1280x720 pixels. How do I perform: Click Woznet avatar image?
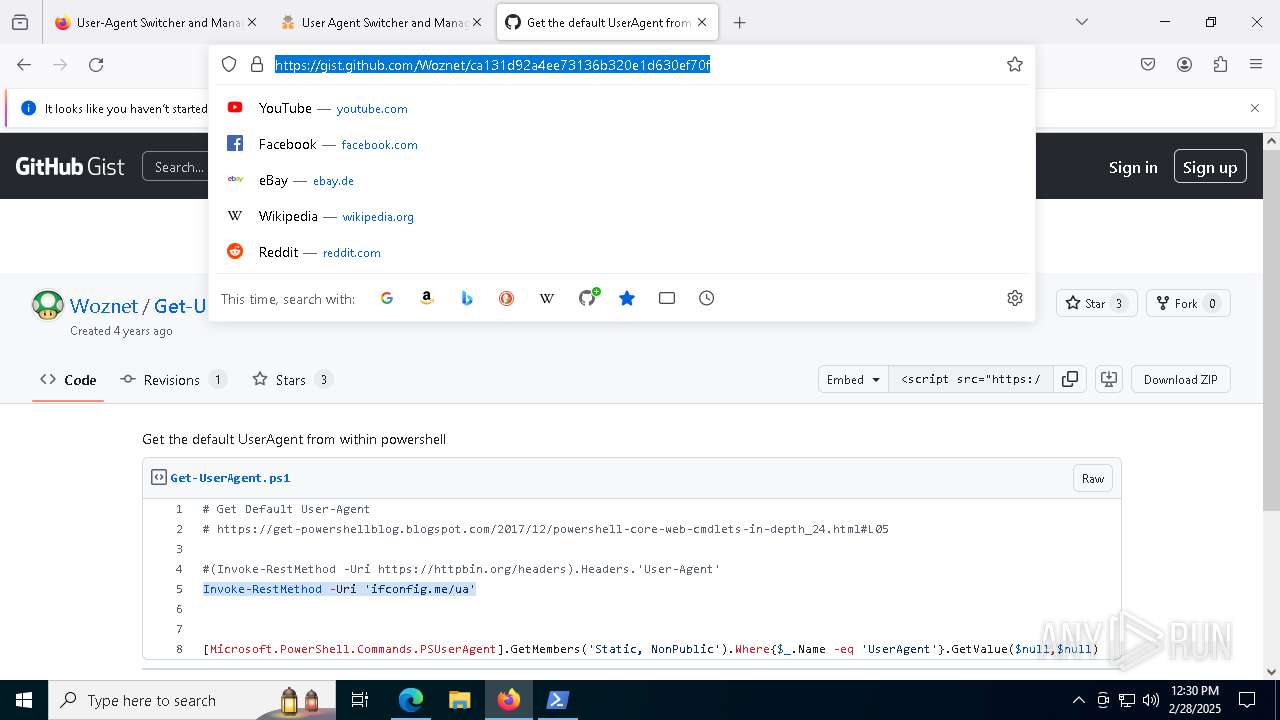(x=48, y=305)
